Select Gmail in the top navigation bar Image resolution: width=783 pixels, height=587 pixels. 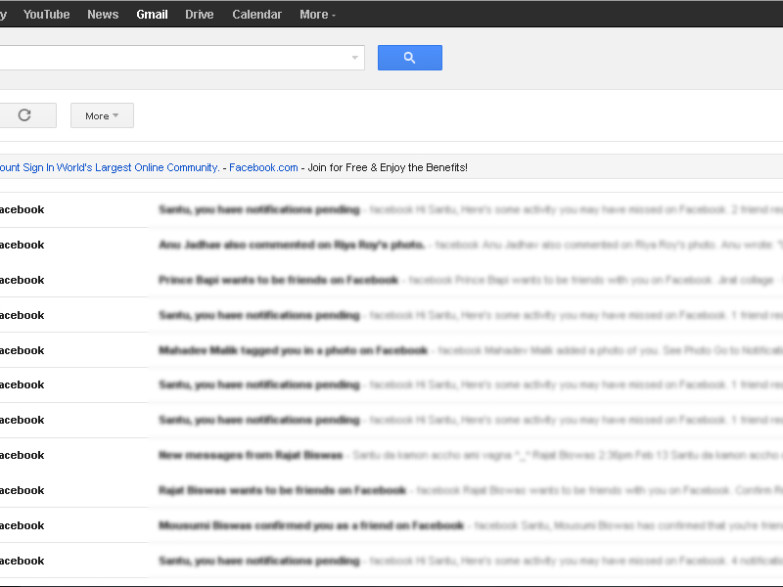click(x=152, y=14)
